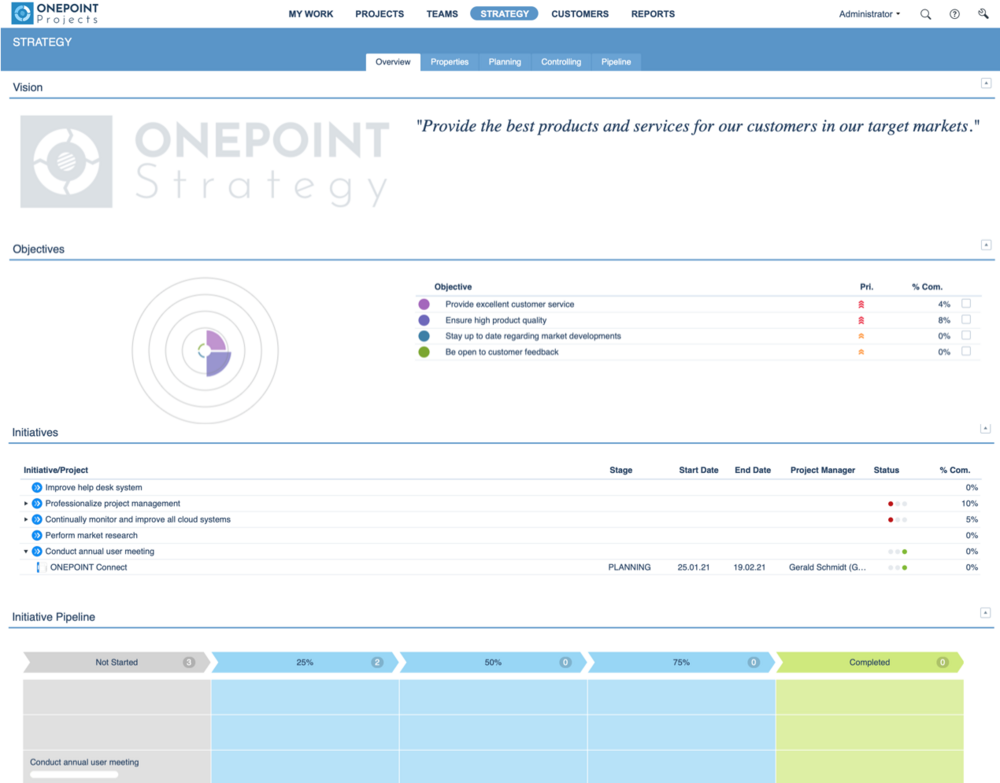
Task: Expand the Conduct annual user meeting initiative
Action: [24, 551]
